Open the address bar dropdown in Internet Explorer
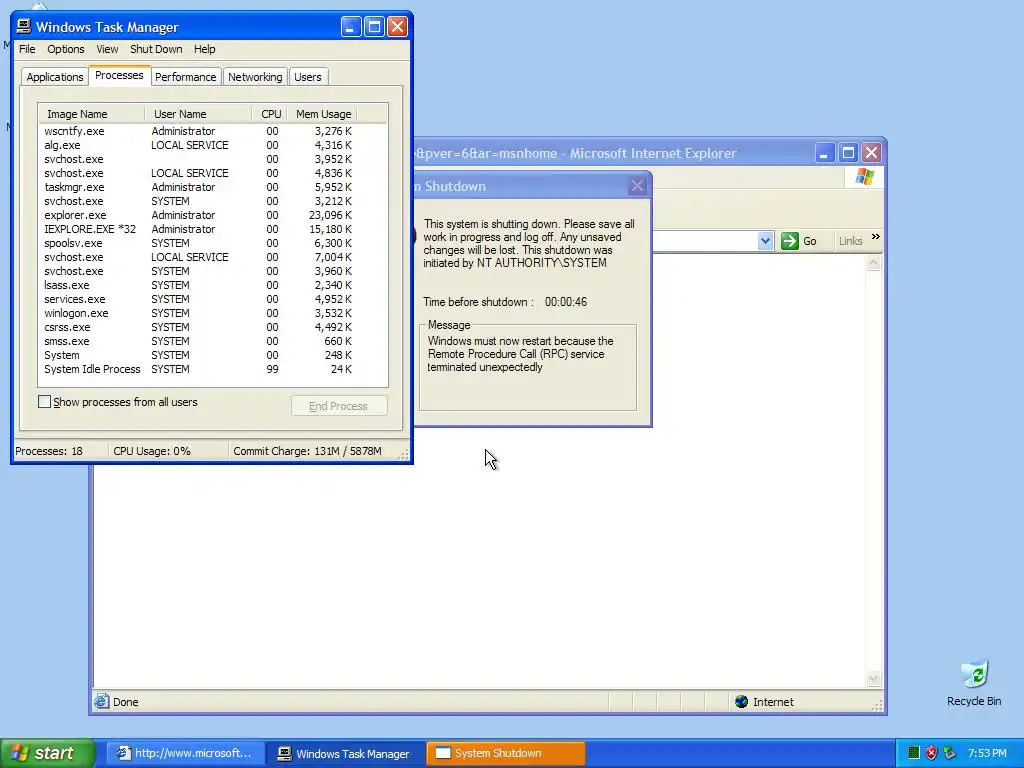Screen dimensions: 1024x768 click(x=765, y=241)
